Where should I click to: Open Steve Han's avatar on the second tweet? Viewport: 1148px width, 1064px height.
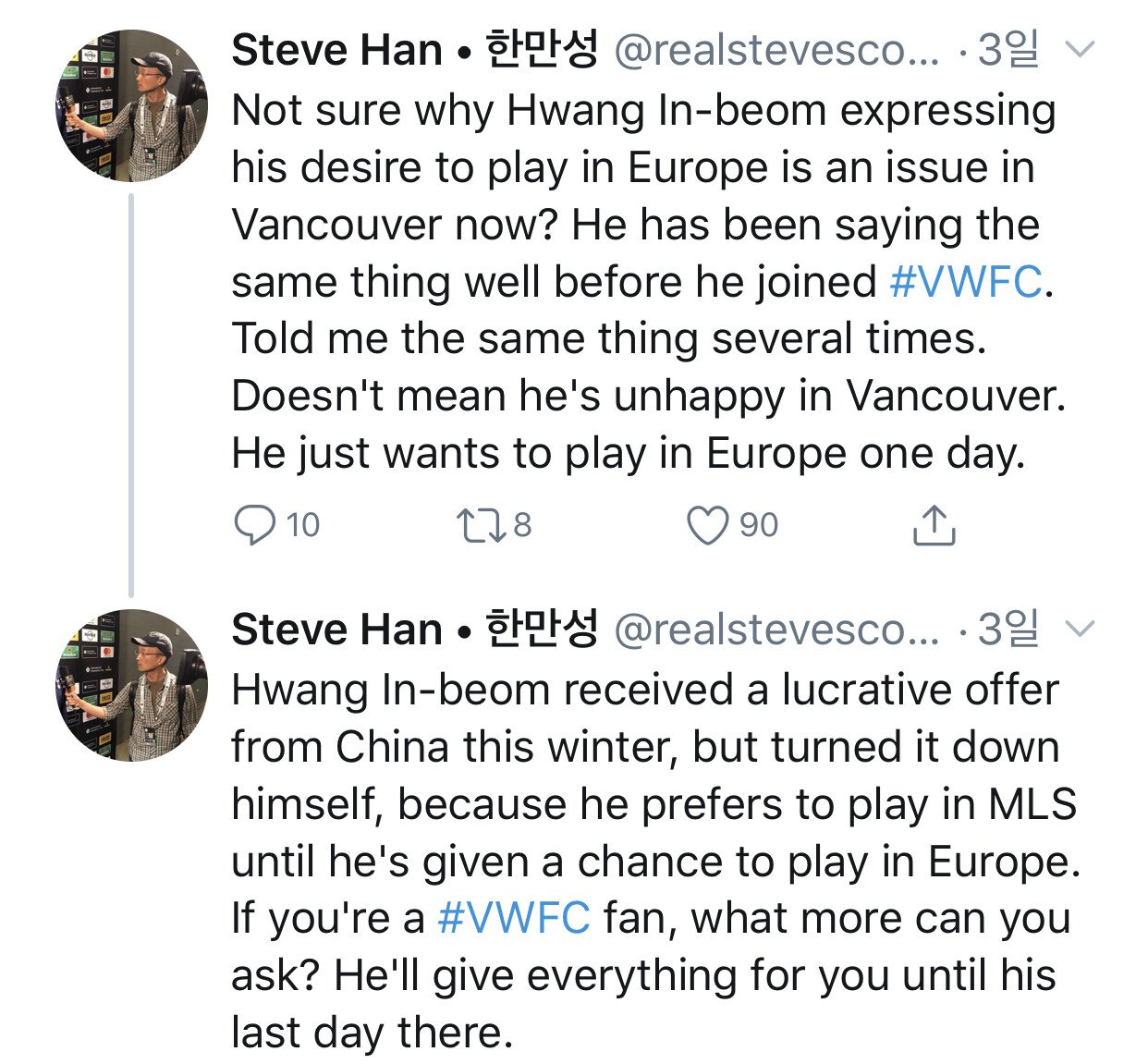click(132, 686)
